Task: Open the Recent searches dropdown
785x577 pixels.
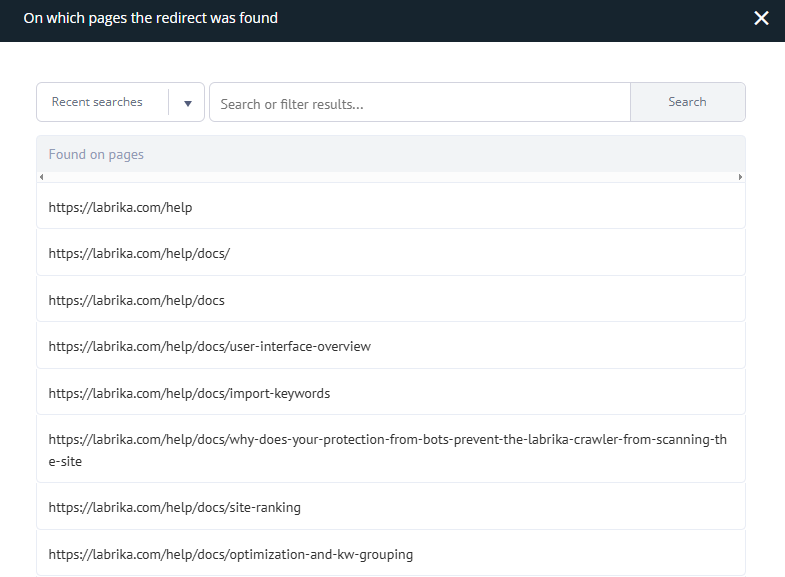Action: pyautogui.click(x=97, y=102)
